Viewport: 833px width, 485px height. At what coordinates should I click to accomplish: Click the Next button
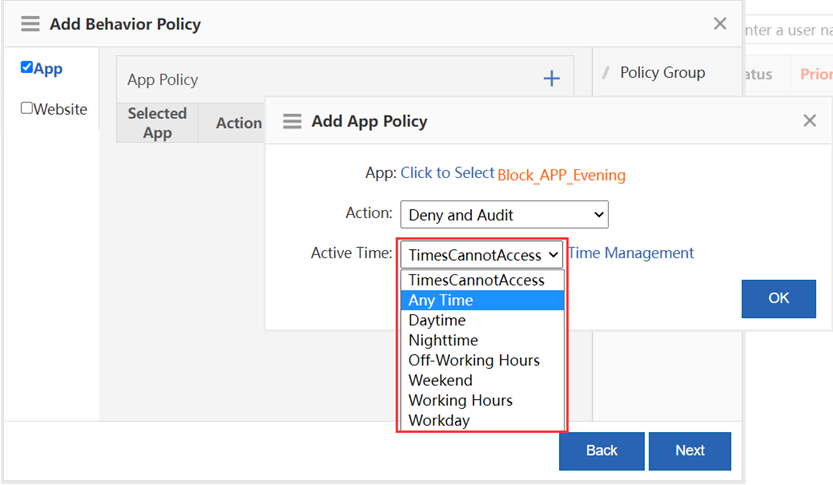[x=689, y=450]
